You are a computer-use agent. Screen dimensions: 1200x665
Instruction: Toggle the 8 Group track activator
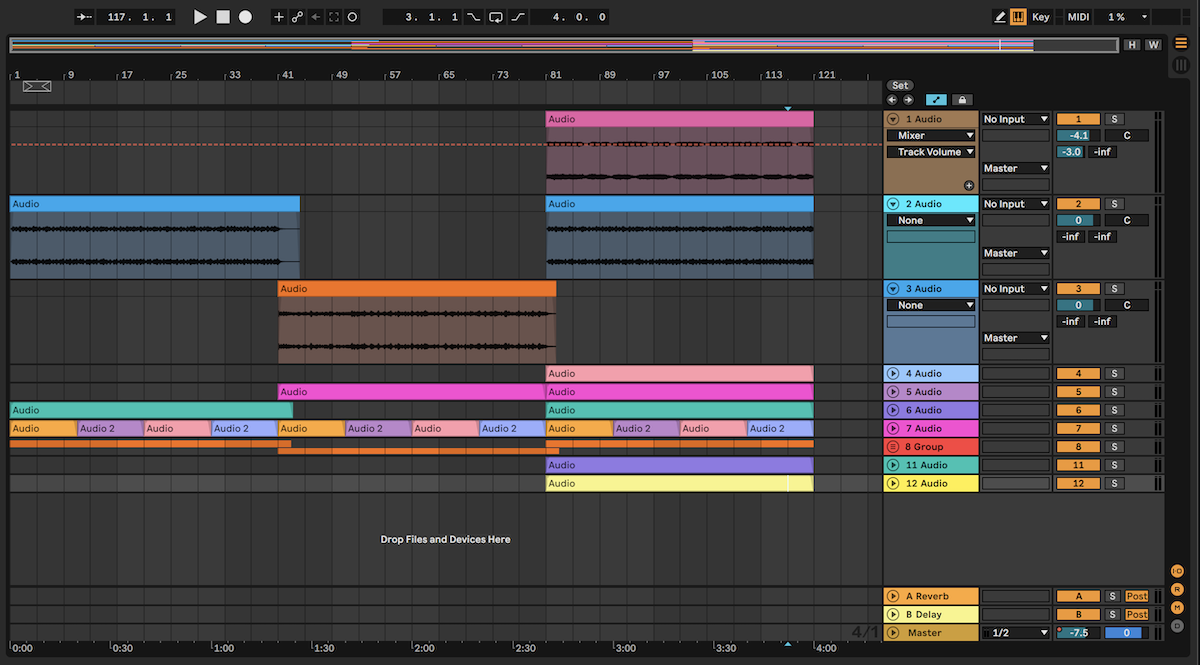pyautogui.click(x=1078, y=447)
